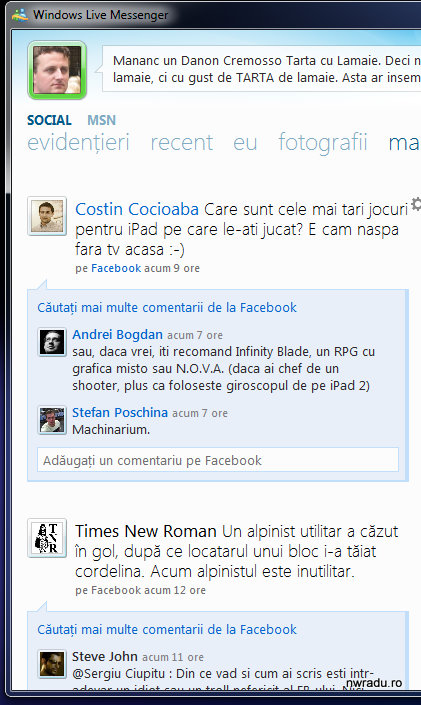The image size is (421, 705).
Task: Click Andrei Bogdan's avatar picture
Action: coord(52,342)
